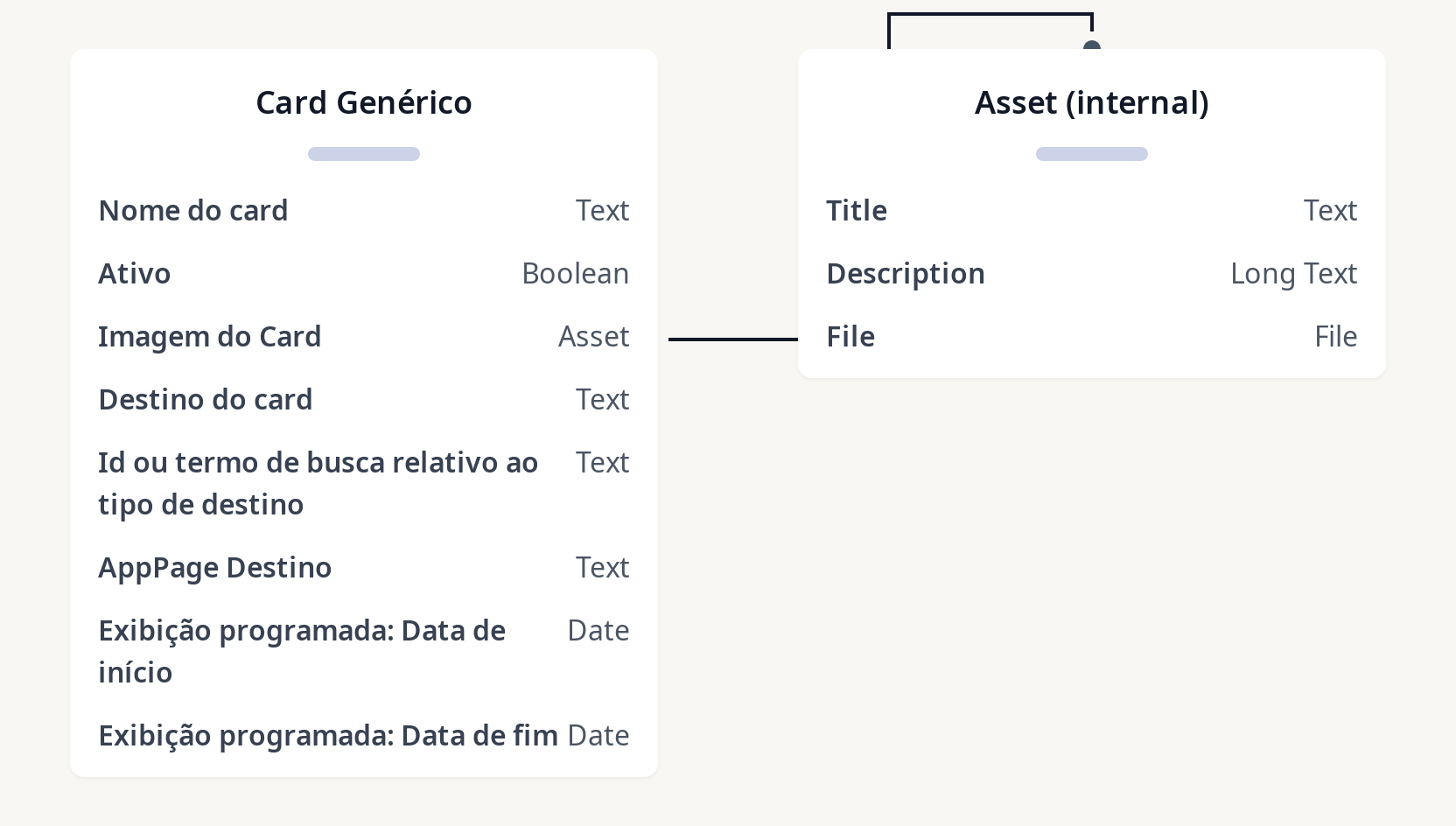The height and width of the screenshot is (826, 1456).
Task: Click the Asset type of Imagem do Card
Action: tap(593, 337)
